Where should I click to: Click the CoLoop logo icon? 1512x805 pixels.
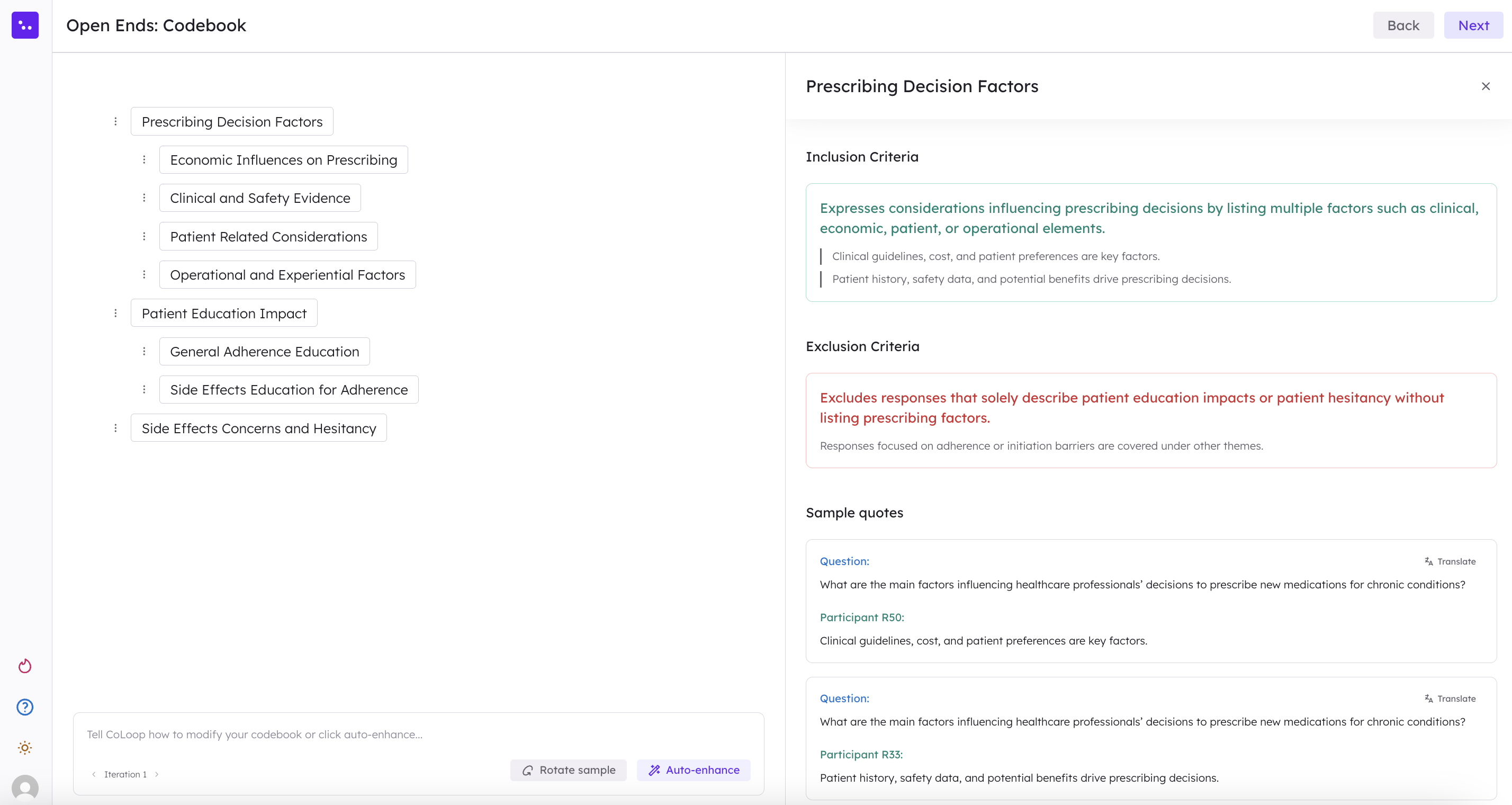click(x=25, y=25)
